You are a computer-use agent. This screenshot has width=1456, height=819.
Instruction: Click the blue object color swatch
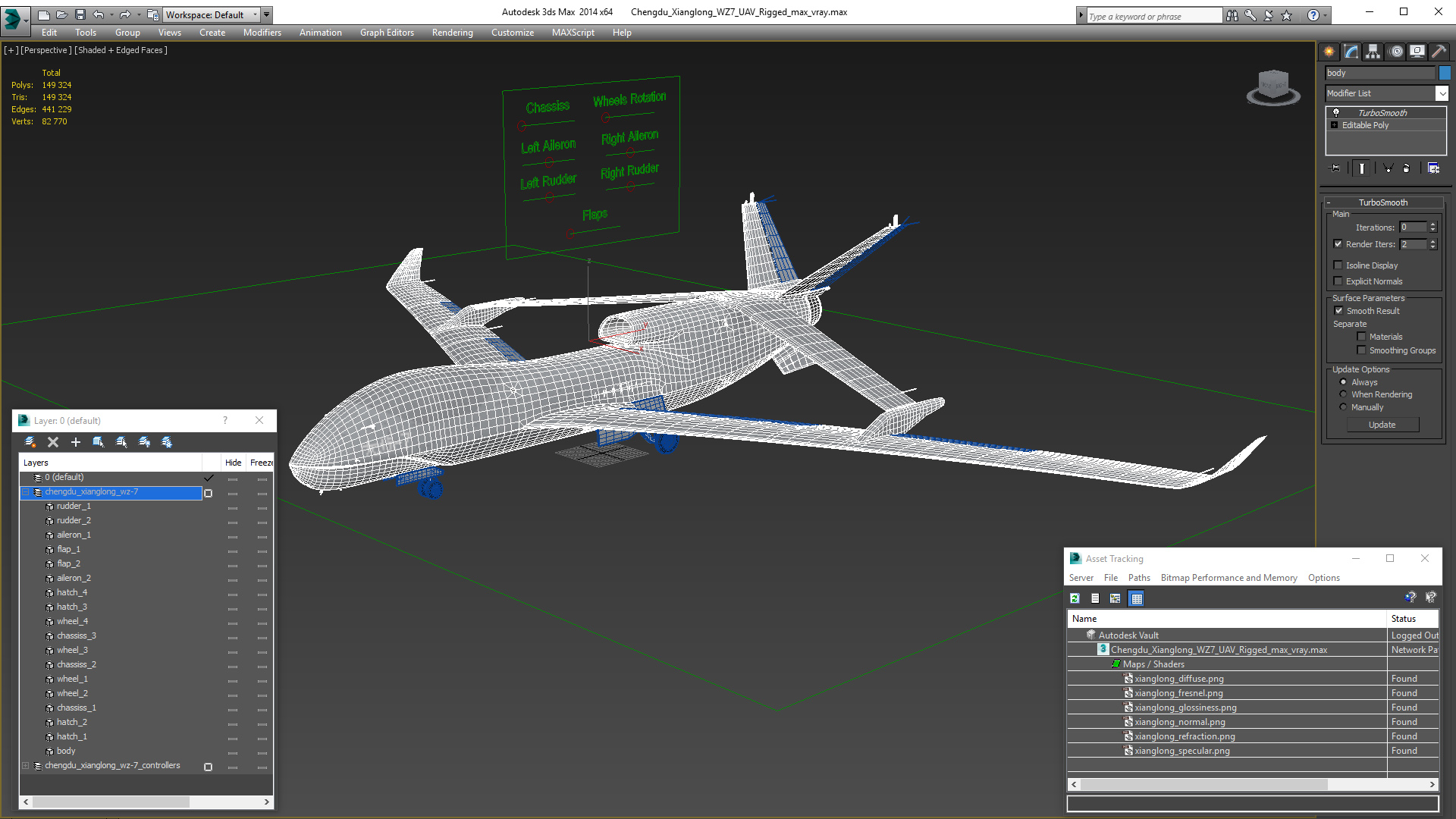tap(1445, 73)
